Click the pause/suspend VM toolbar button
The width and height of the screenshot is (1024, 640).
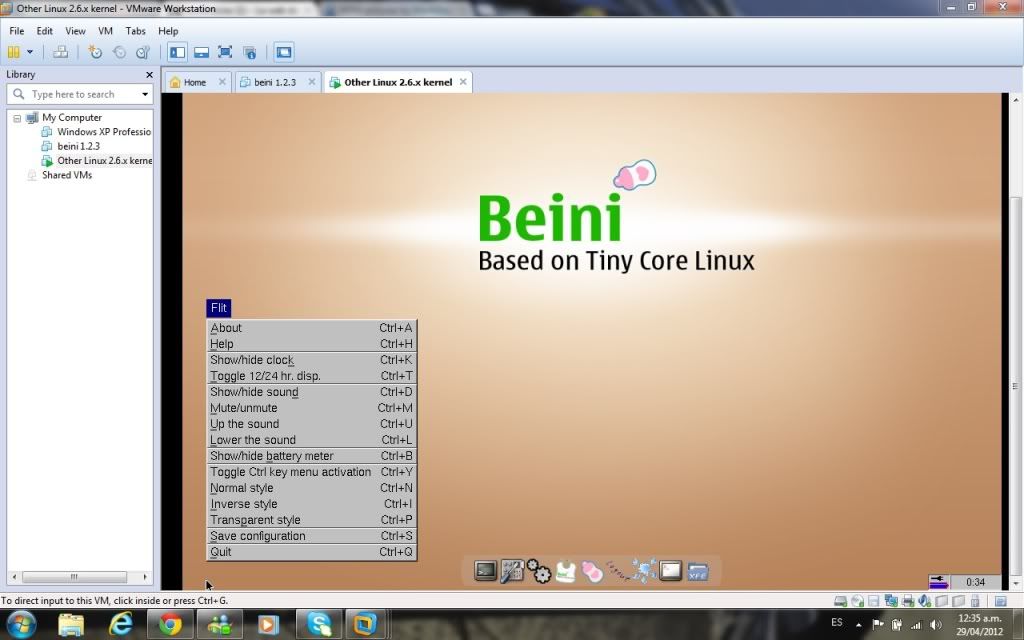pos(13,52)
